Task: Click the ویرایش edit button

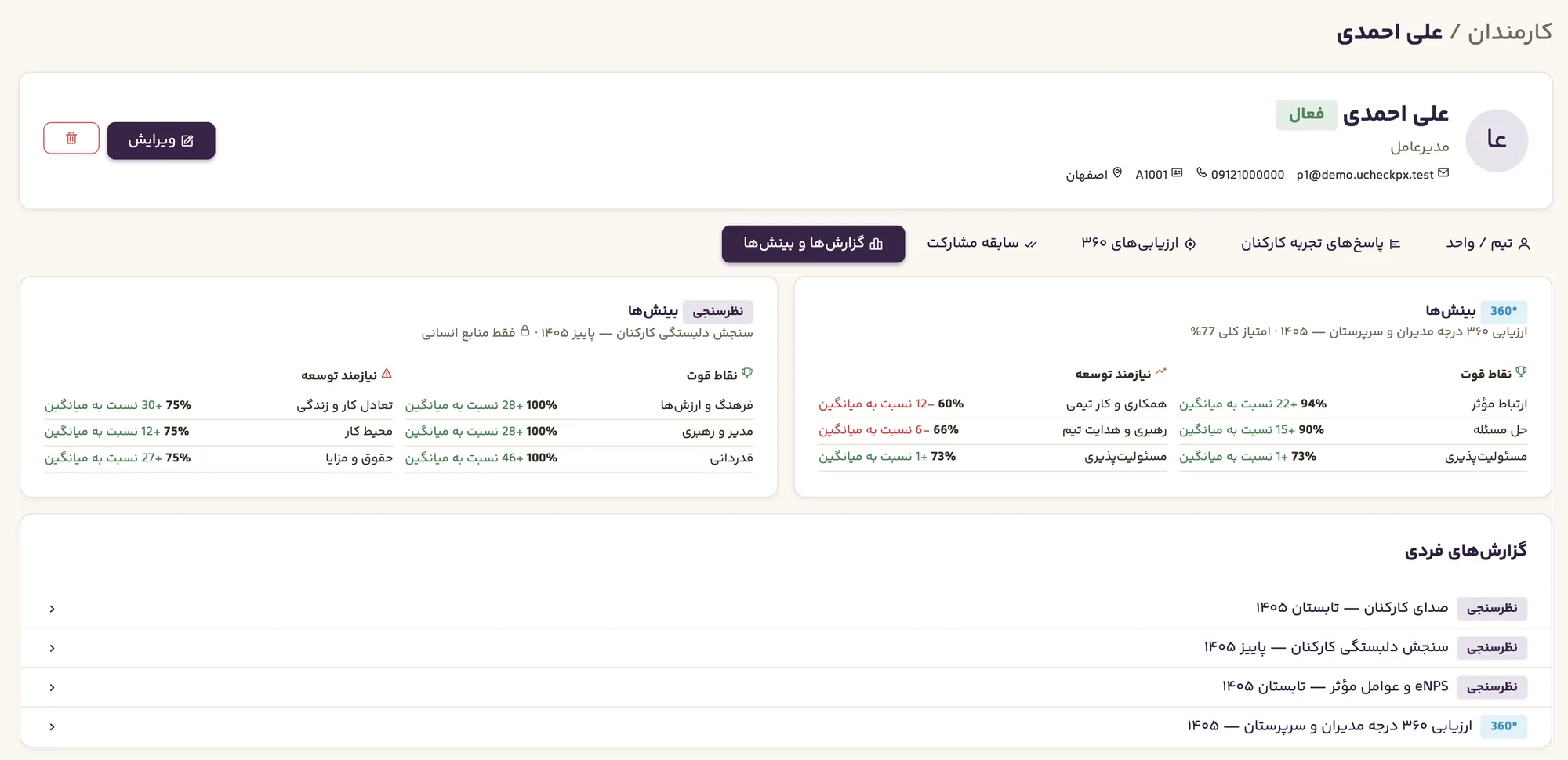Action: [x=161, y=141]
